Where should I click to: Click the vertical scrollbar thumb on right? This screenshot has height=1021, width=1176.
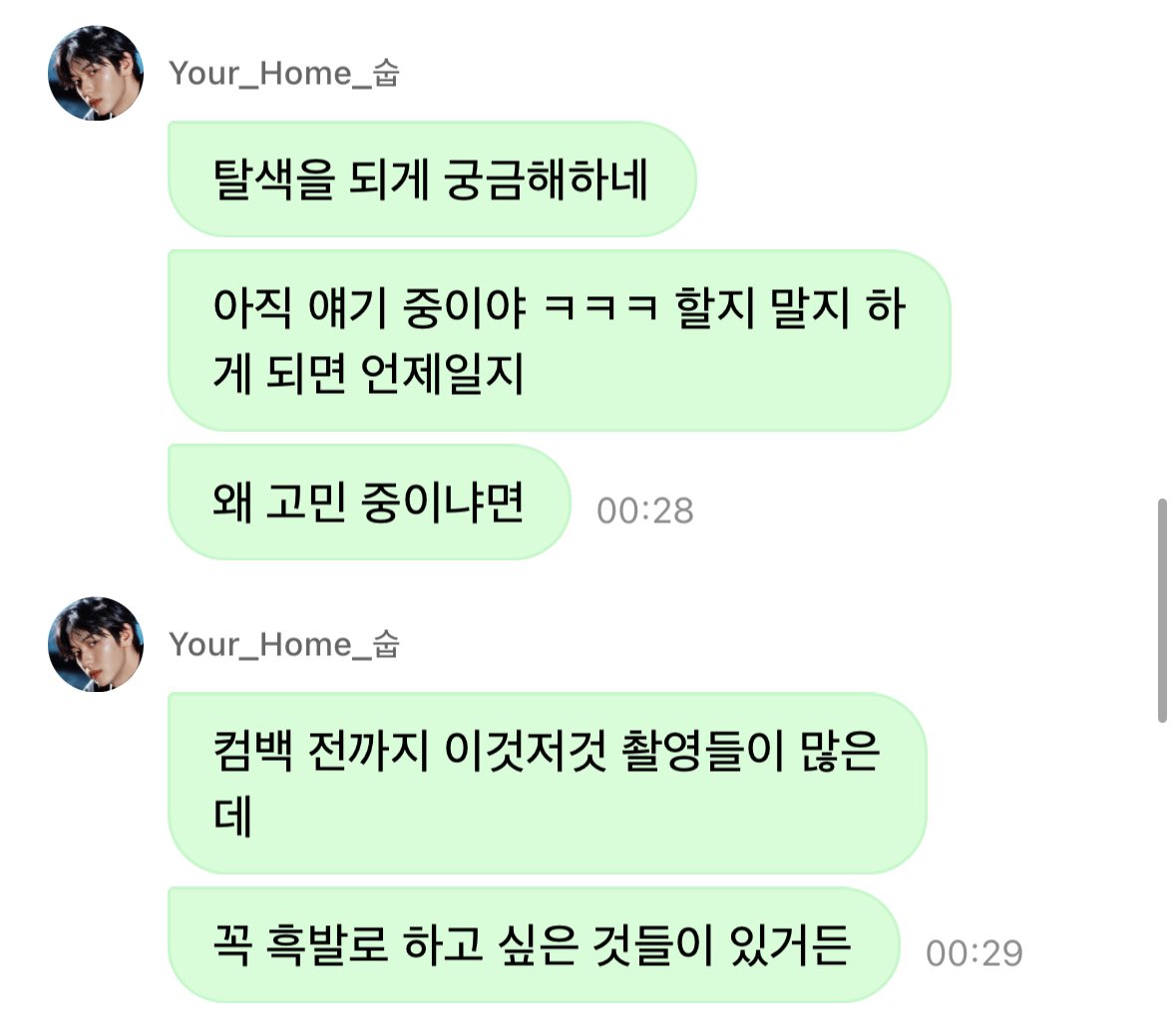(x=1162, y=610)
